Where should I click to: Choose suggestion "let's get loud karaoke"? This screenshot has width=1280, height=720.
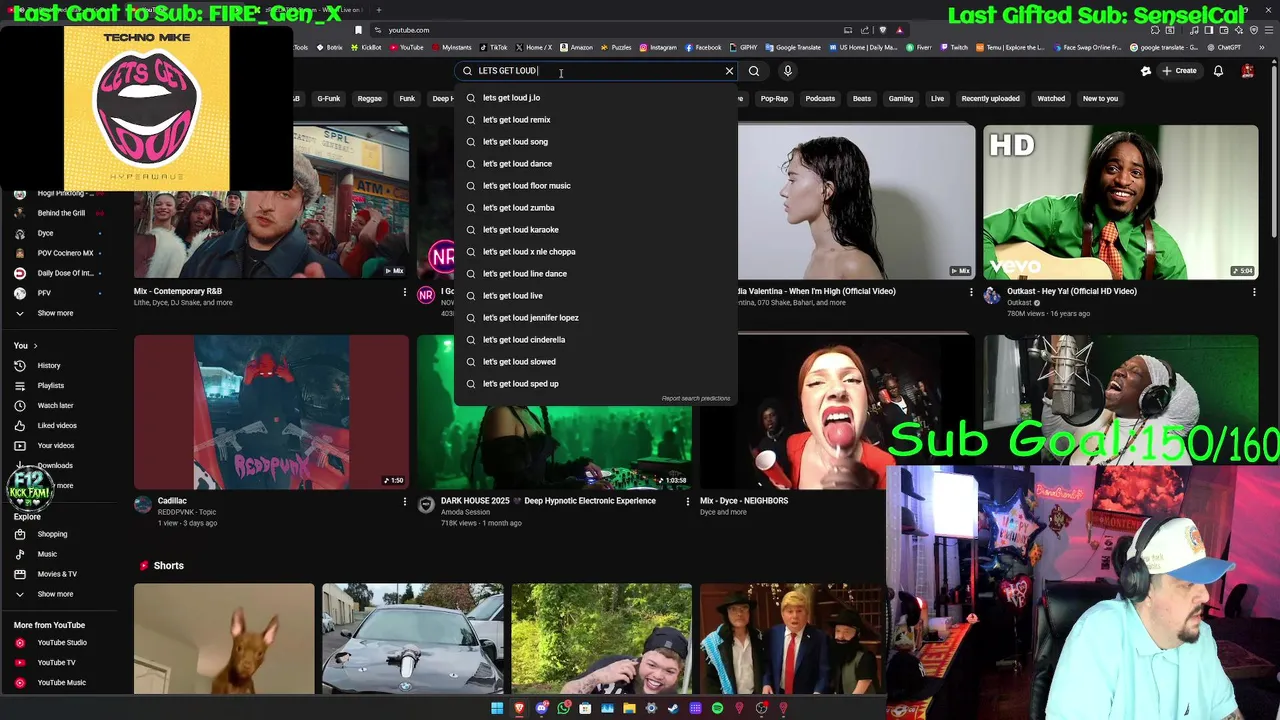(x=596, y=230)
